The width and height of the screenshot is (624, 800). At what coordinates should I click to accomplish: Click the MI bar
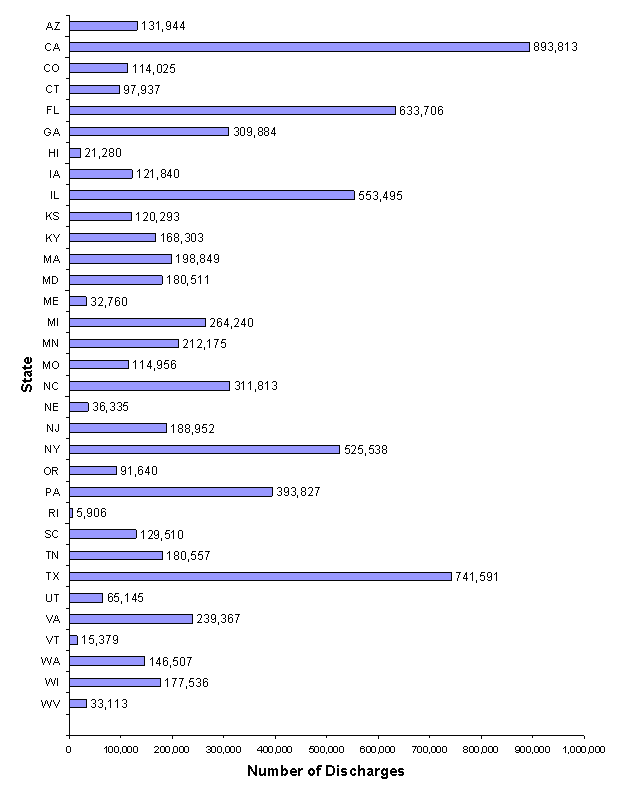[137, 322]
